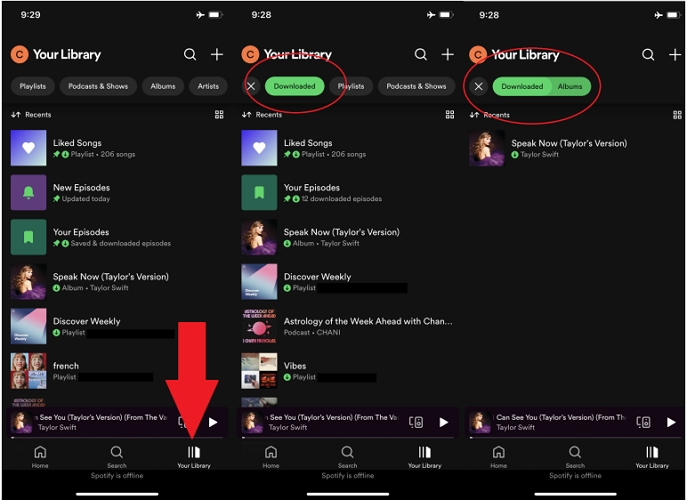
Task: Toggle off Downloaded filter on middle screen
Action: [x=294, y=86]
